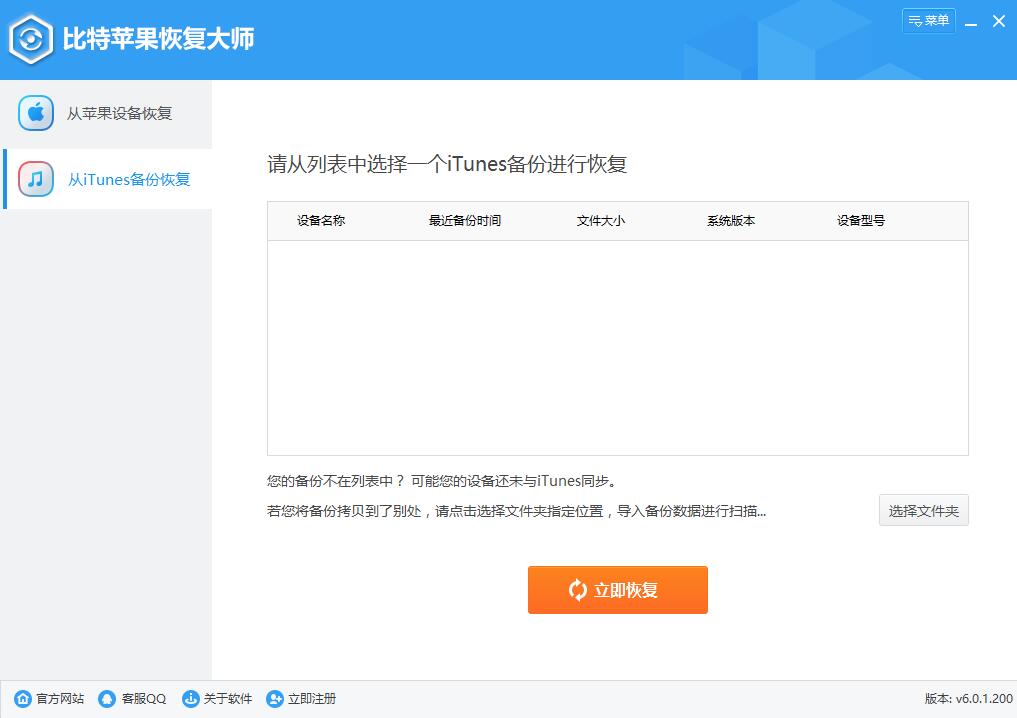Viewport: 1017px width, 718px height.
Task: Click the 设备名称 column header
Action: point(320,220)
